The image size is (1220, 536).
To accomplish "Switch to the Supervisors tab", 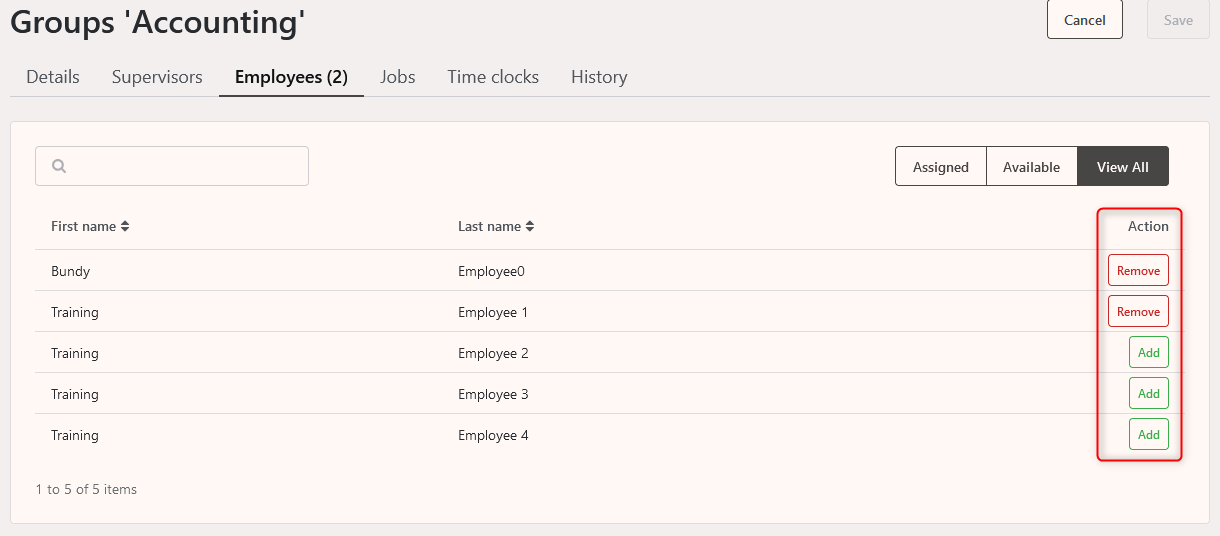I will click(157, 77).
